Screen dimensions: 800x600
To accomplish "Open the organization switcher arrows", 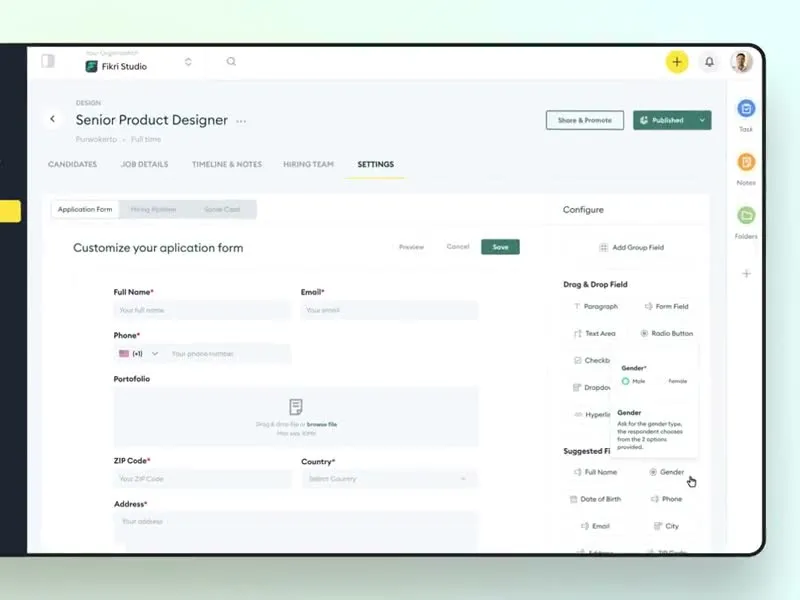I will (x=188, y=62).
